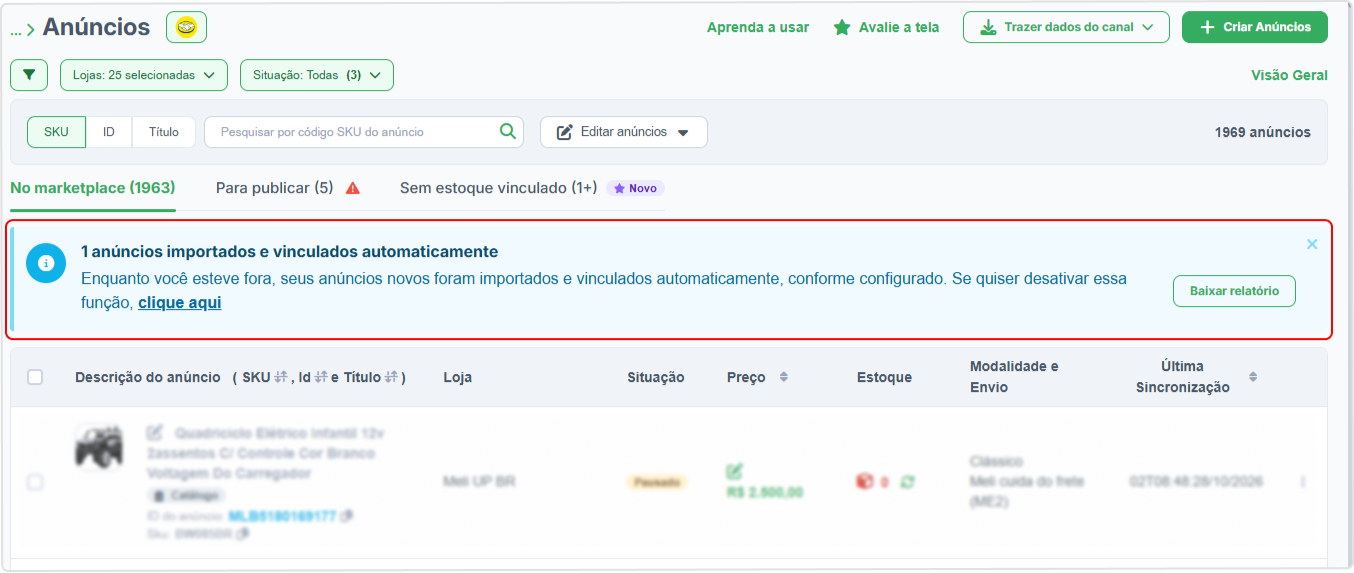Open the Editar anúncios dropdown
Screen dimensions: 1354x573
(x=624, y=132)
